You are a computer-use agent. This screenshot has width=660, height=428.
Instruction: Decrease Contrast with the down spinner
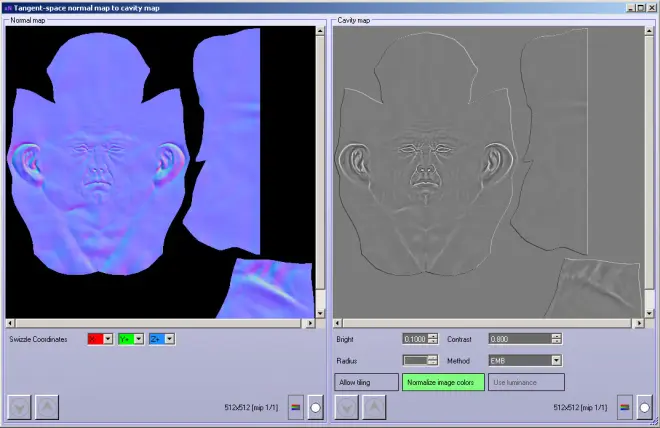pyautogui.click(x=556, y=341)
